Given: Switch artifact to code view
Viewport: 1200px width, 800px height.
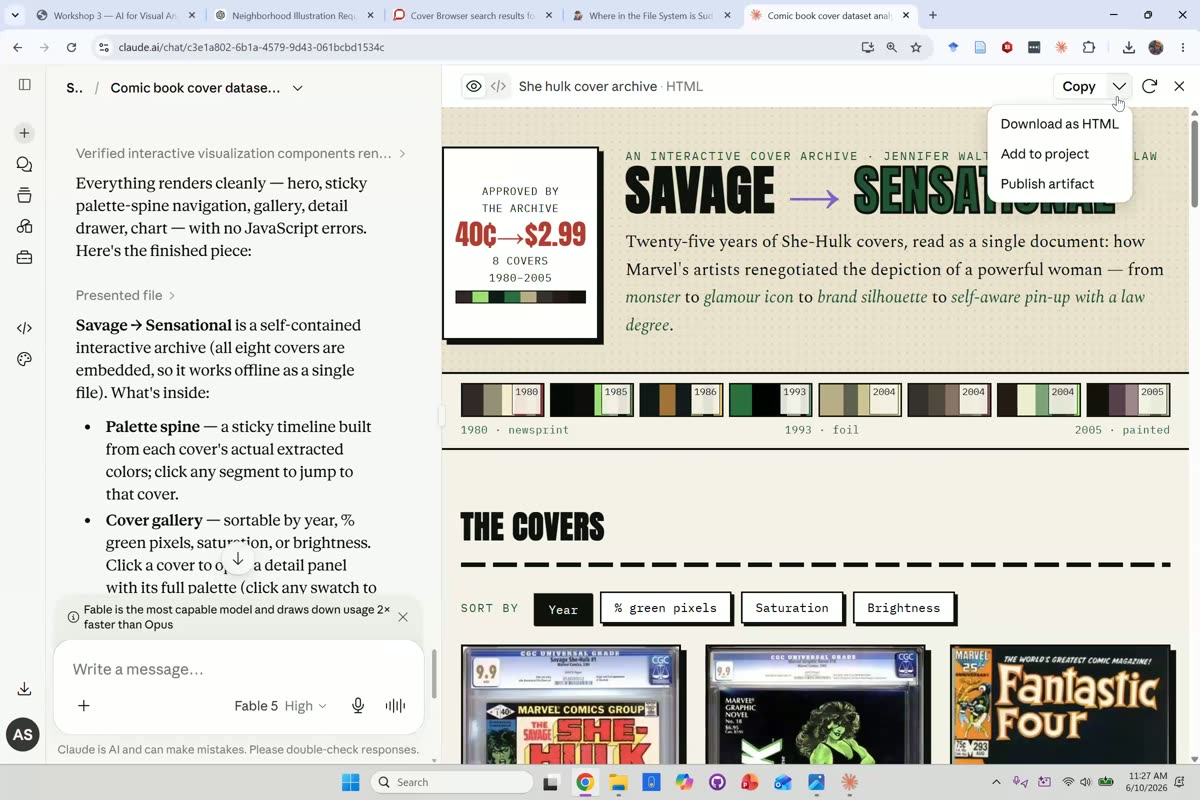Looking at the screenshot, I should pos(498,86).
